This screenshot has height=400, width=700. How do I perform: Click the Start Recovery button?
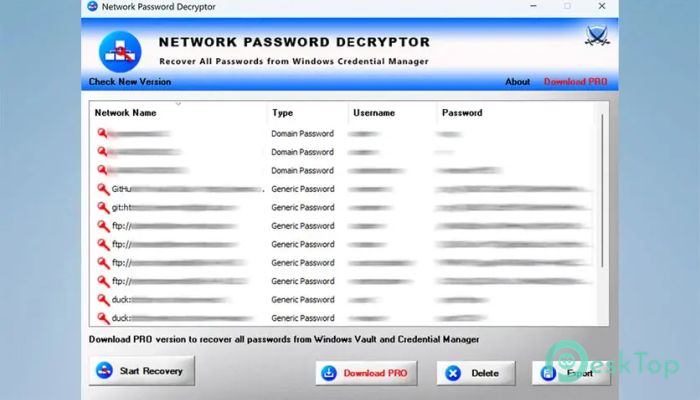(142, 371)
